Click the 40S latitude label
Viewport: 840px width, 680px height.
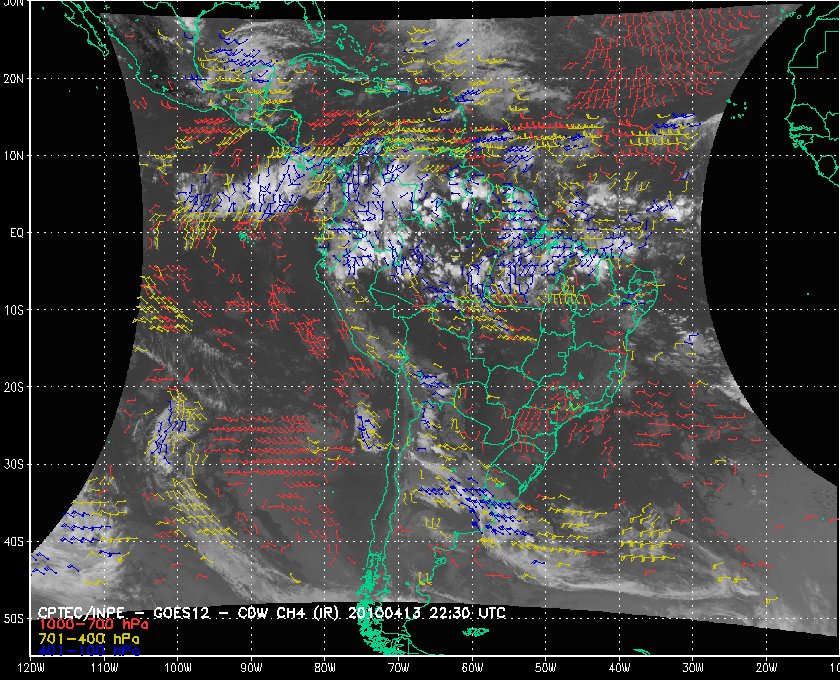14,542
